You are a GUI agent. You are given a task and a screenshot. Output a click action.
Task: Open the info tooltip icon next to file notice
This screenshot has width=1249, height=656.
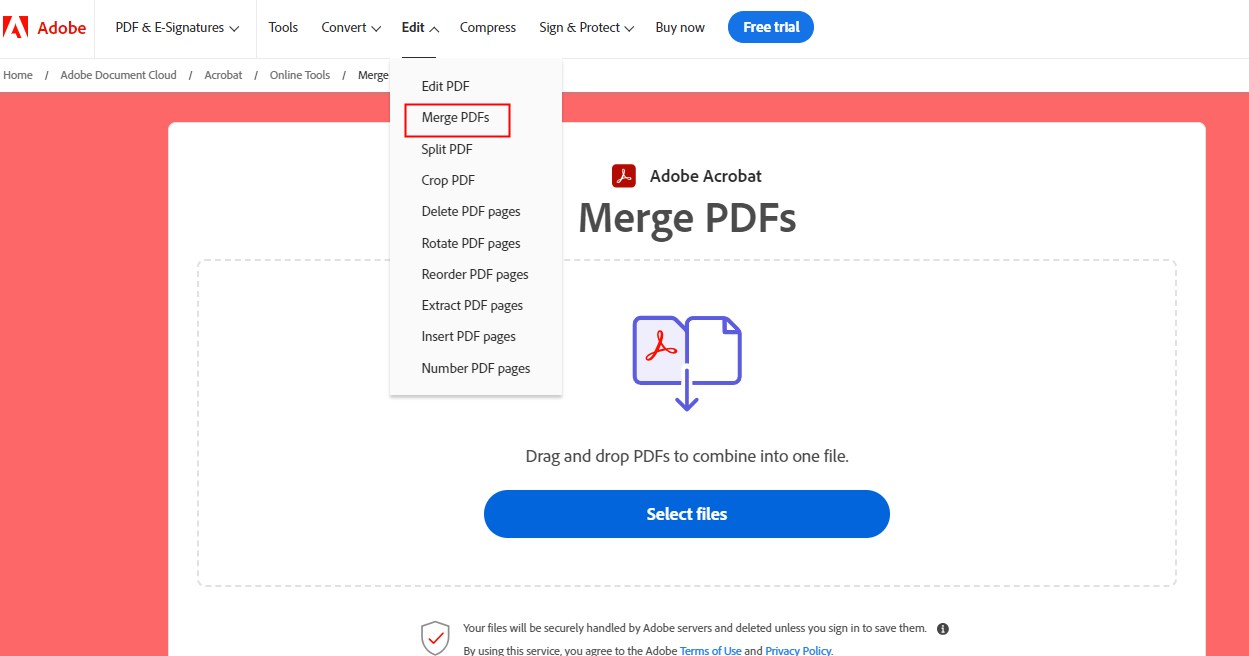pos(942,628)
